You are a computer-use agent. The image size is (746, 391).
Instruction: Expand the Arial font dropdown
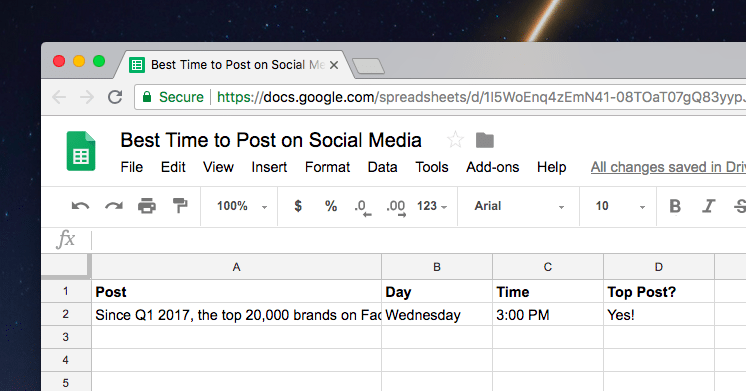click(x=519, y=206)
